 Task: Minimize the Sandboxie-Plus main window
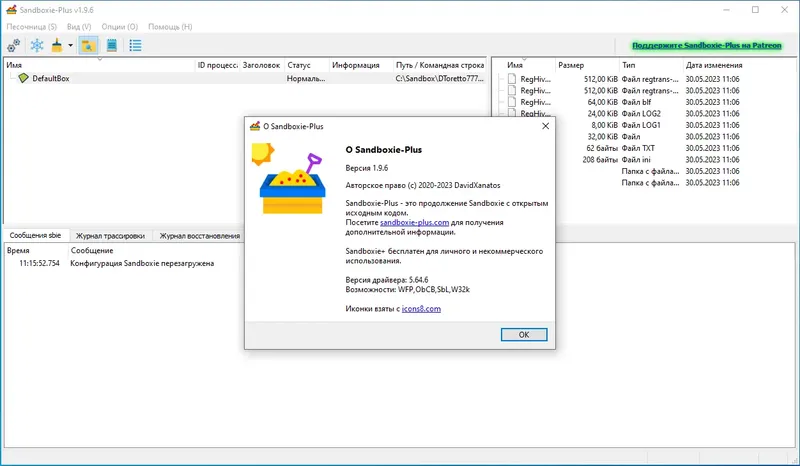click(727, 10)
